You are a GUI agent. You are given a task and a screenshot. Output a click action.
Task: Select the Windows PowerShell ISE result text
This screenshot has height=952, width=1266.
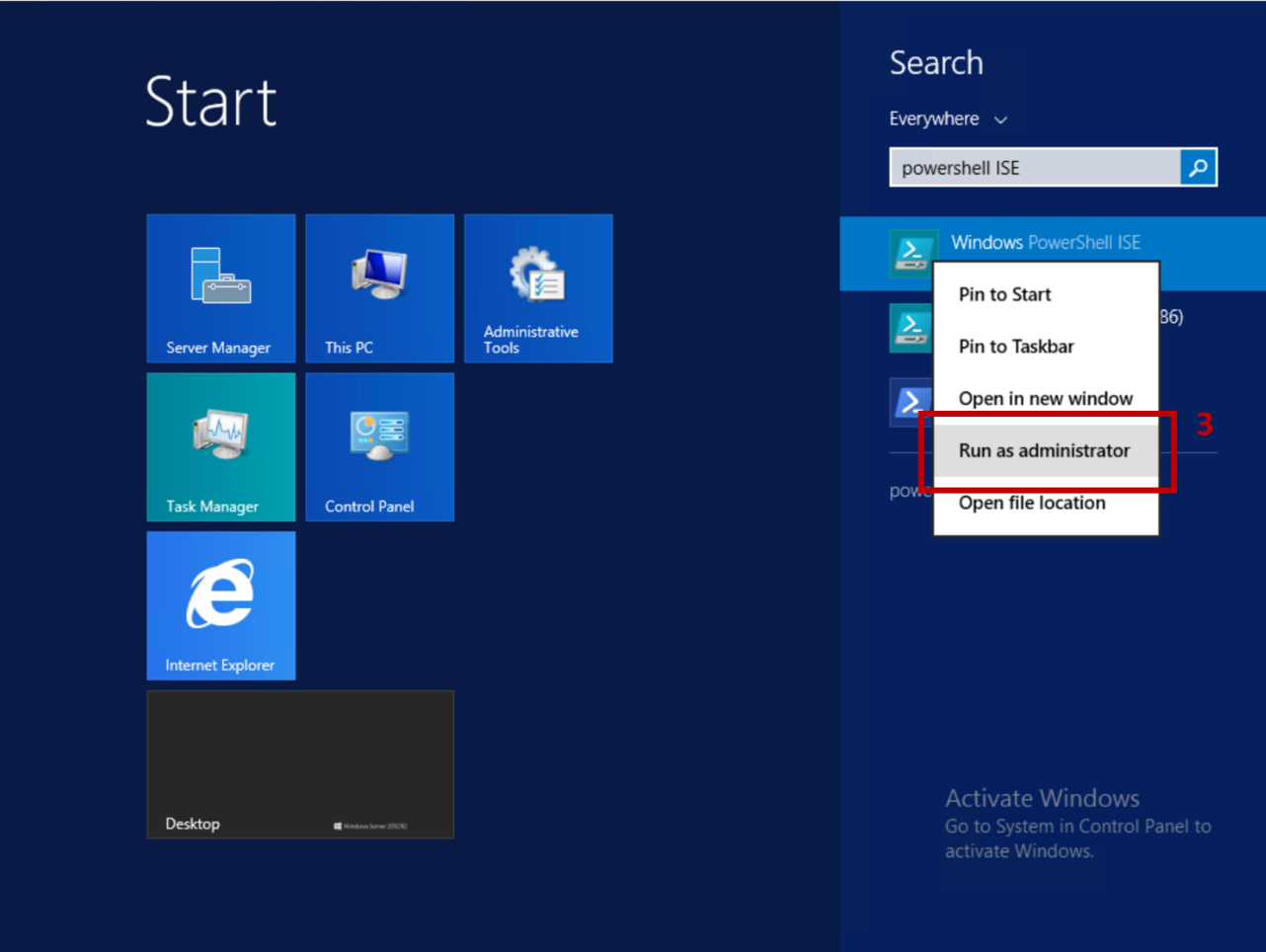click(x=1046, y=242)
